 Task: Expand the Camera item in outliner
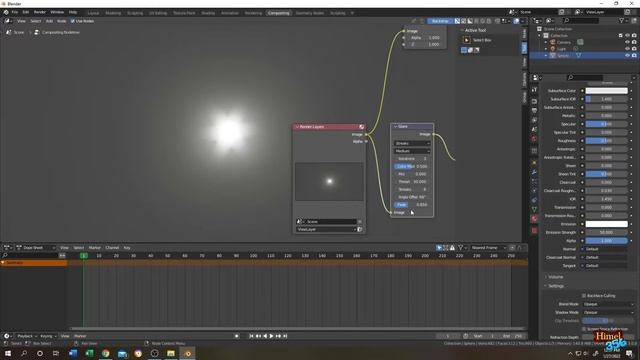546,42
